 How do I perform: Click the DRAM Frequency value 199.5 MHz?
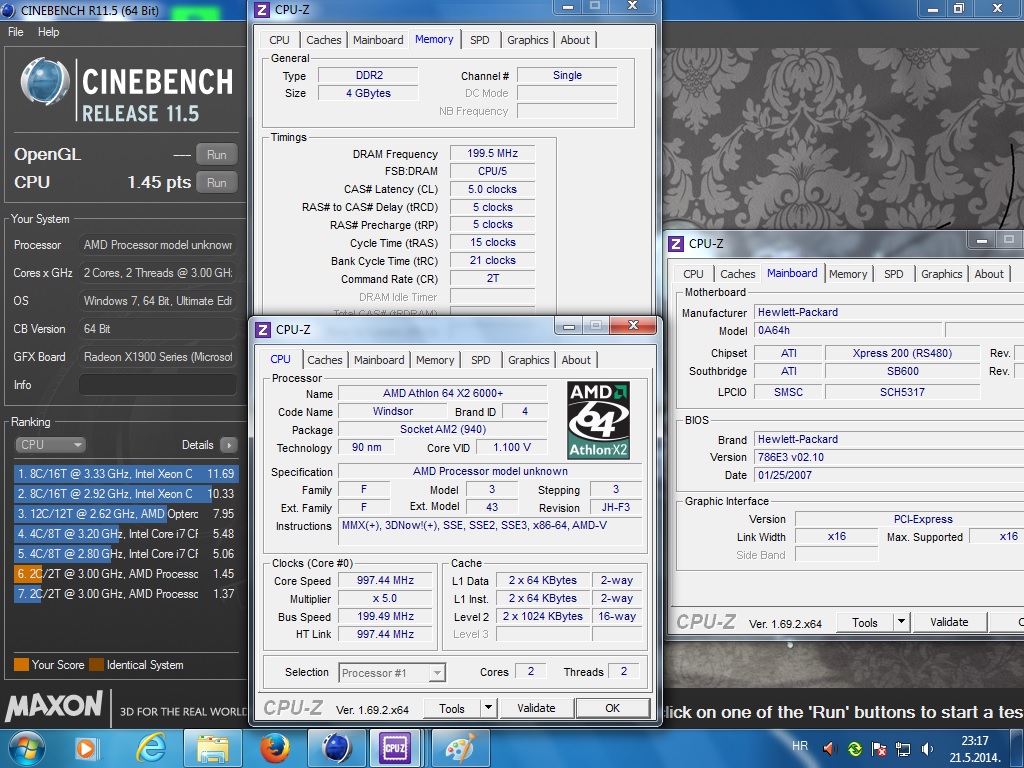(x=492, y=153)
